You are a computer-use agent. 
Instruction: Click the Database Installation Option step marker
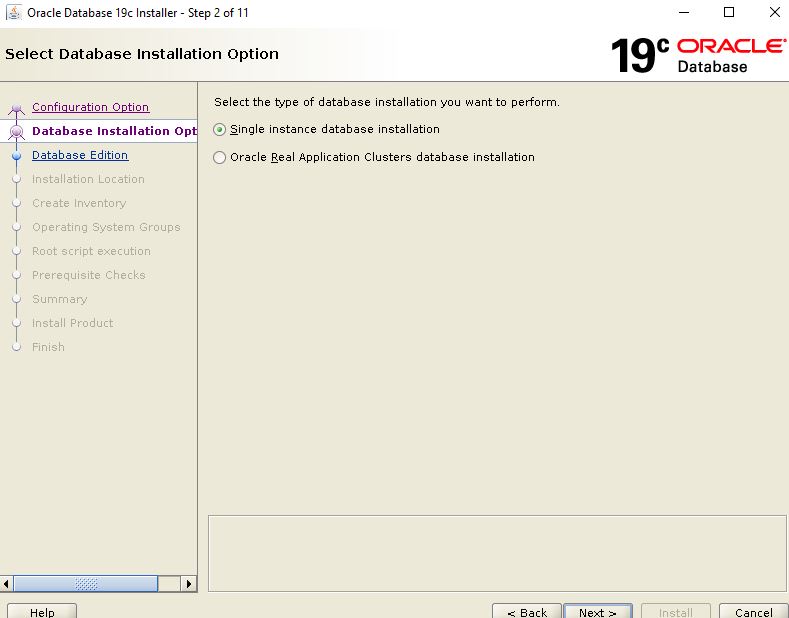[17, 131]
